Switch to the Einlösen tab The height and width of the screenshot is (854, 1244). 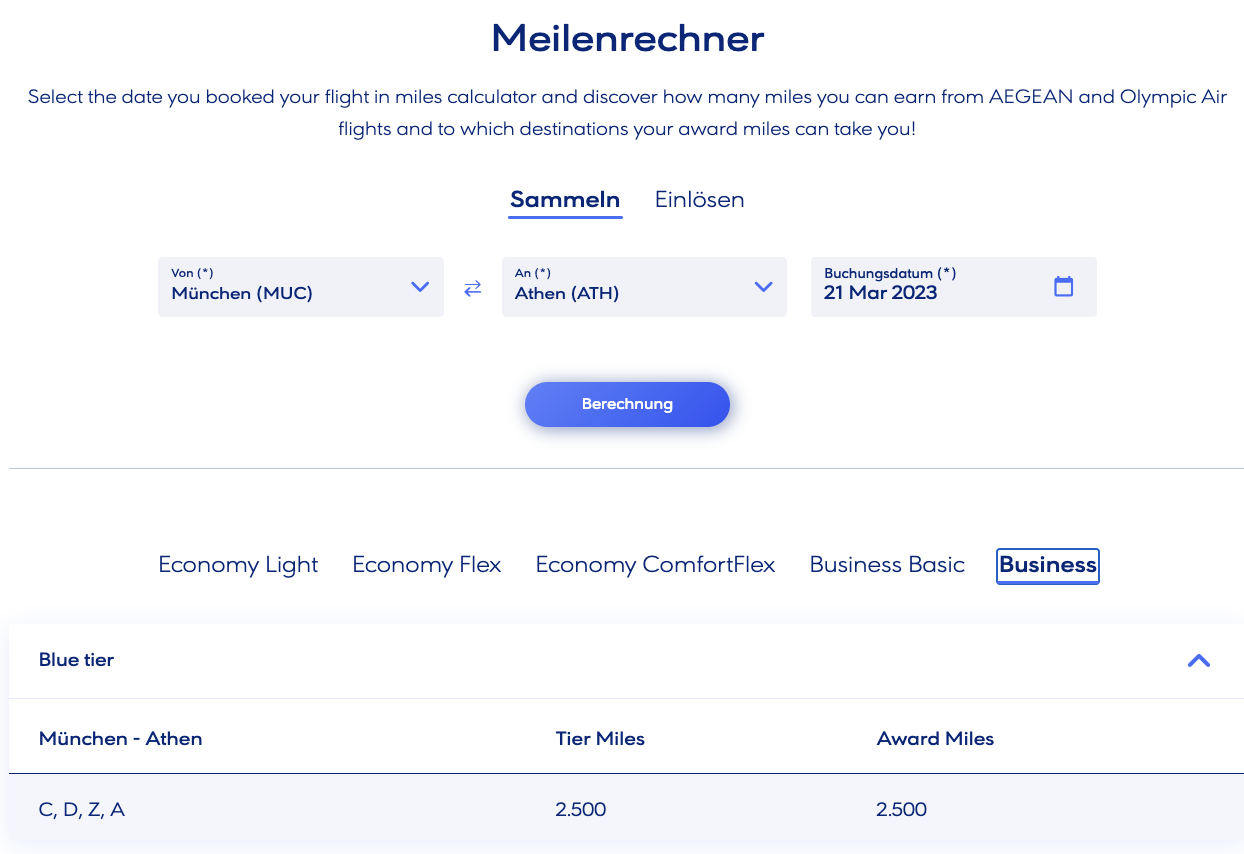tap(699, 199)
